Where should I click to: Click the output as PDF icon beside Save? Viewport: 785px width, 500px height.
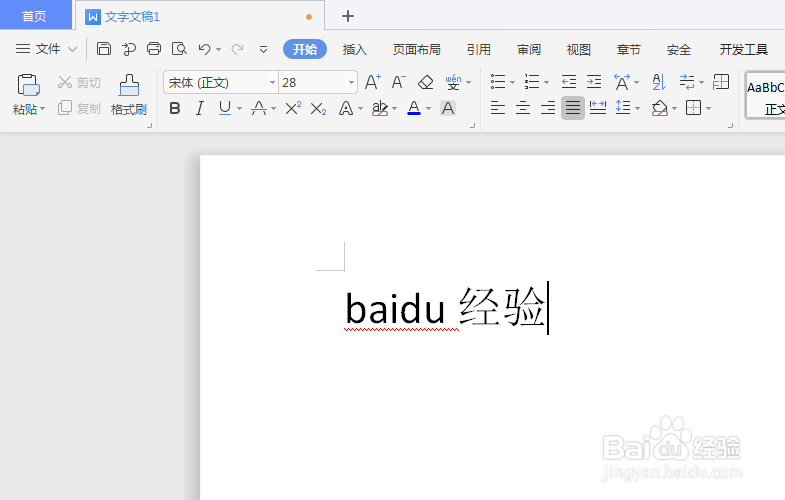tap(129, 49)
